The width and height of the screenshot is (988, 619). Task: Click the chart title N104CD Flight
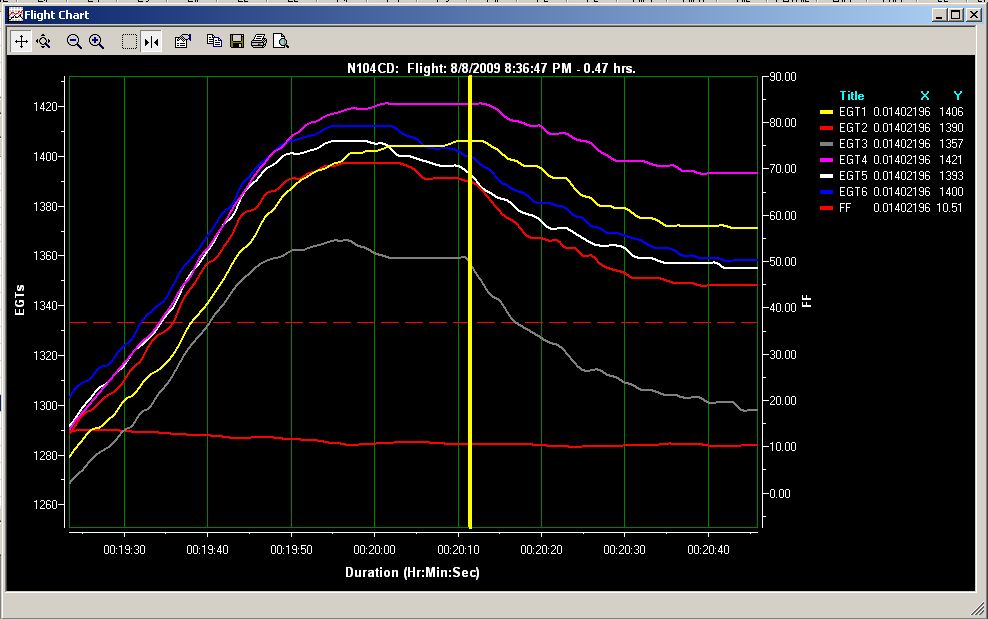tap(491, 68)
